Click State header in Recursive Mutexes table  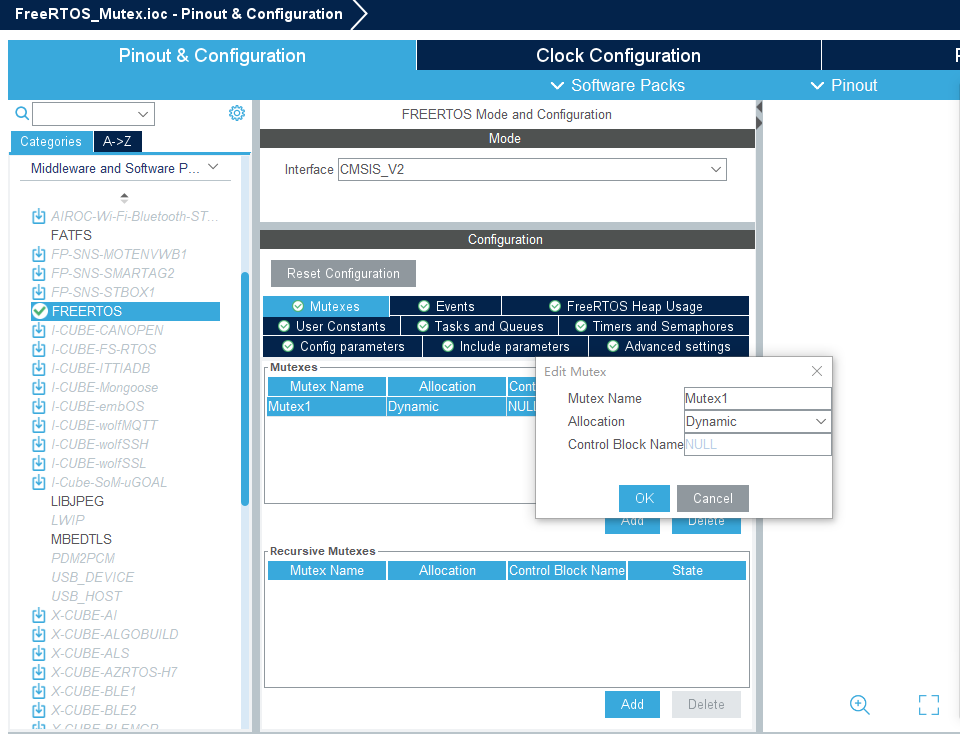coord(687,571)
